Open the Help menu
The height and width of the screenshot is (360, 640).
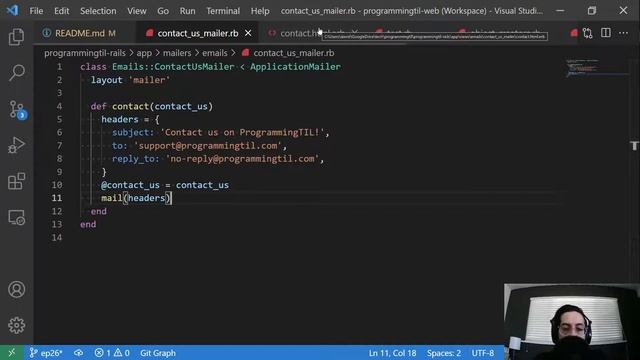pyautogui.click(x=260, y=11)
